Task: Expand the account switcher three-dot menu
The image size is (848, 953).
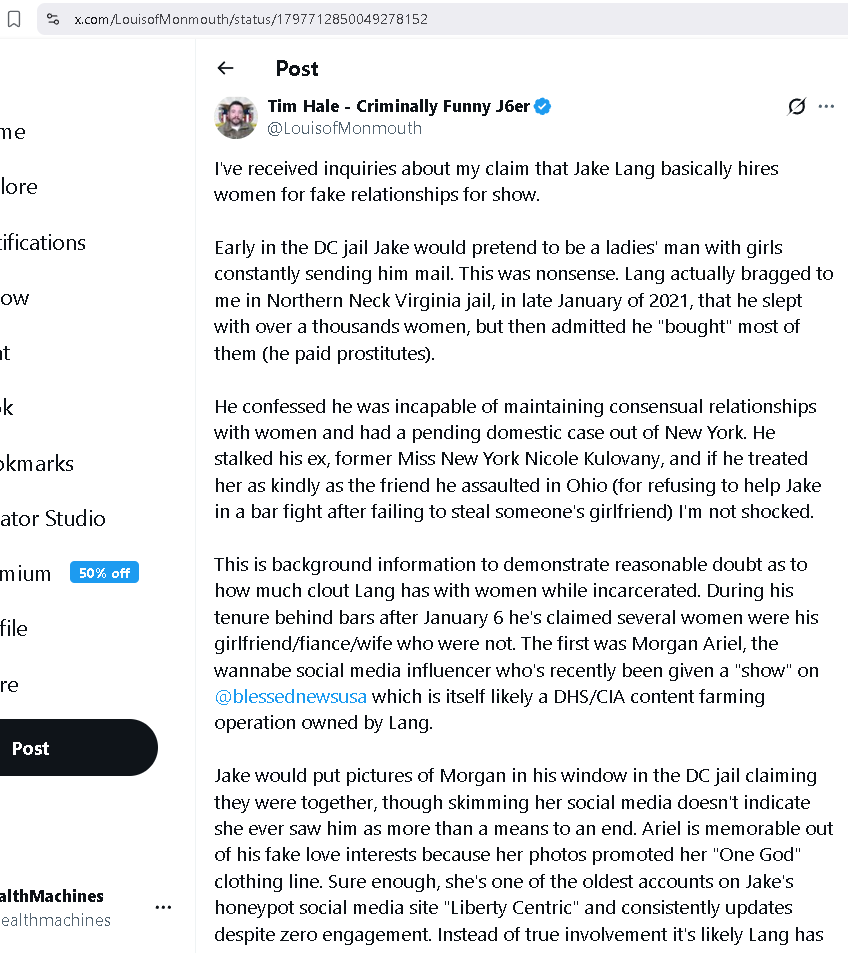Action: pos(163,907)
